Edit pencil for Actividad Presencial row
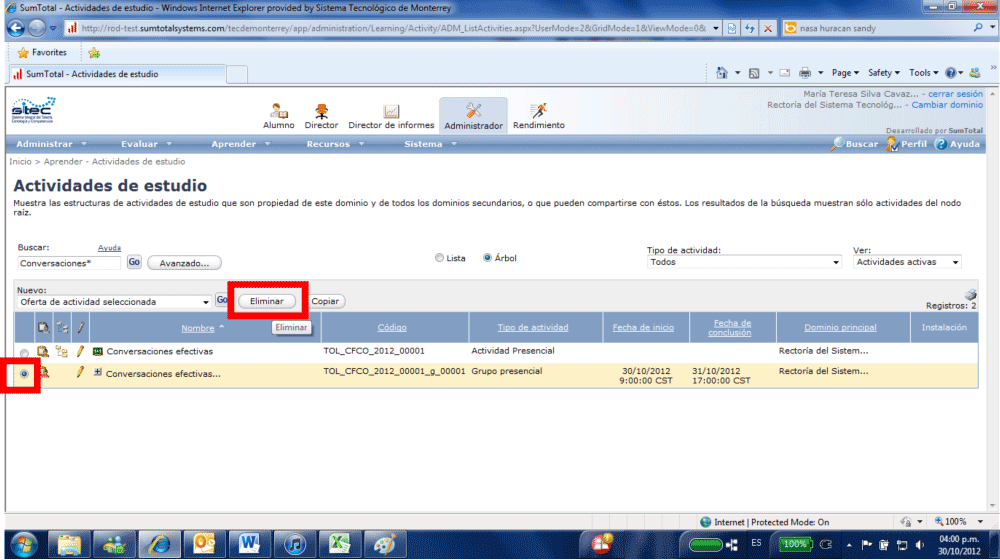The width and height of the screenshot is (1000, 560). [80, 351]
